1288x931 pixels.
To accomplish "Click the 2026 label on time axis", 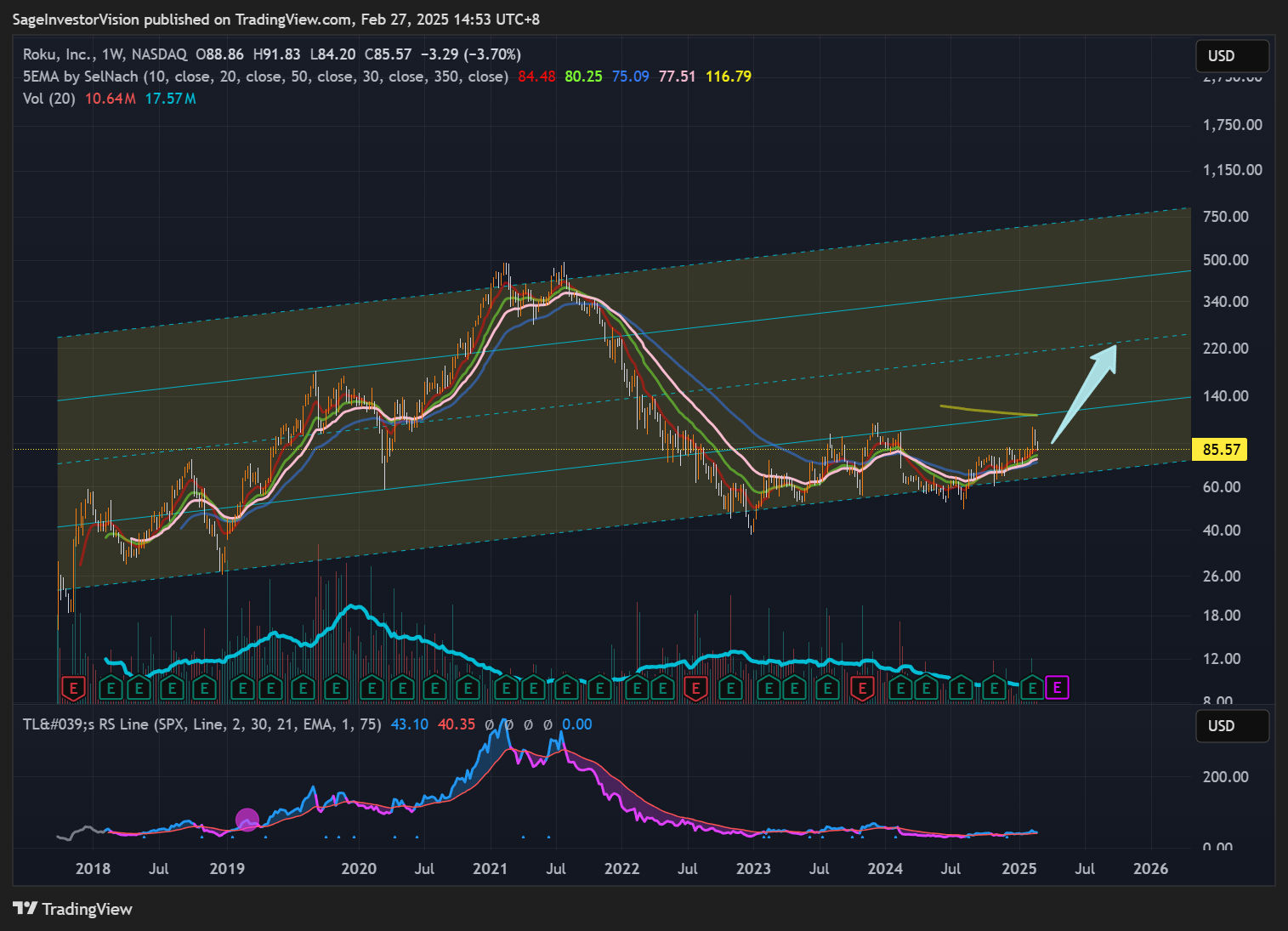I will pos(1151,869).
